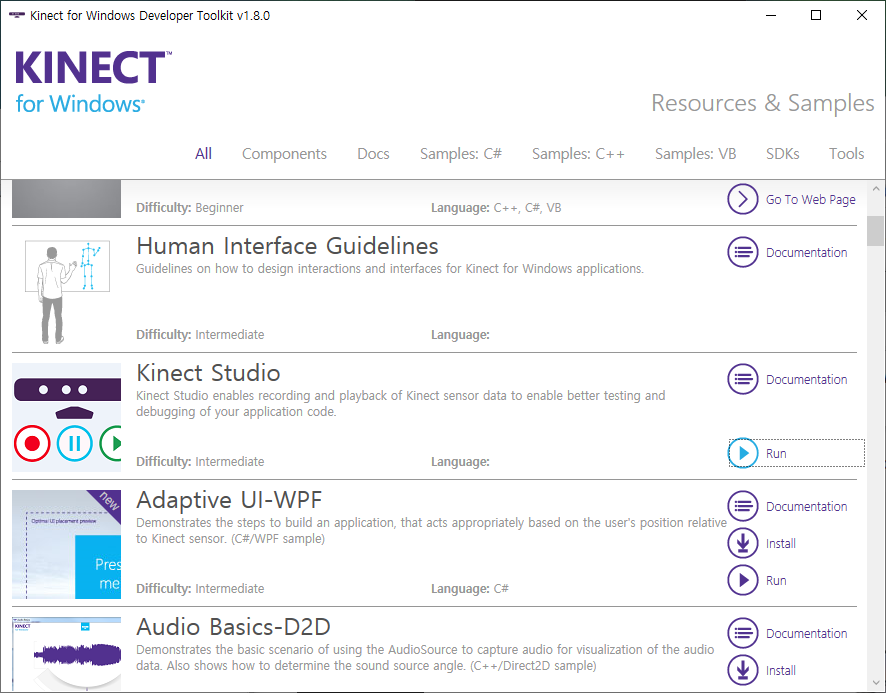The width and height of the screenshot is (886, 693).
Task: Click the Resources & Samples heading
Action: pyautogui.click(x=763, y=103)
